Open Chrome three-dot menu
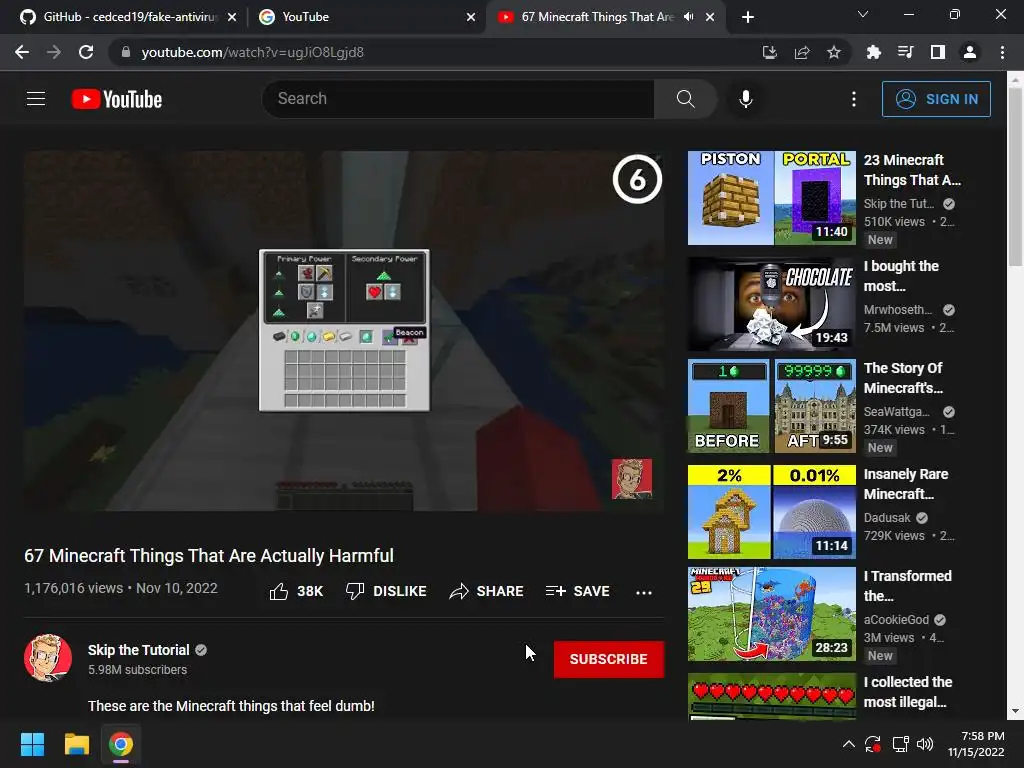 (1002, 52)
